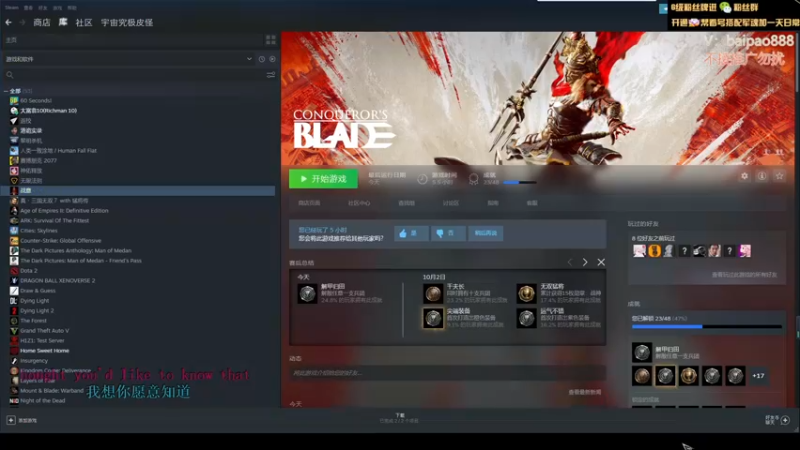This screenshot has width=800, height=450.
Task: Open the 千夫长 achievement icon
Action: point(433,294)
